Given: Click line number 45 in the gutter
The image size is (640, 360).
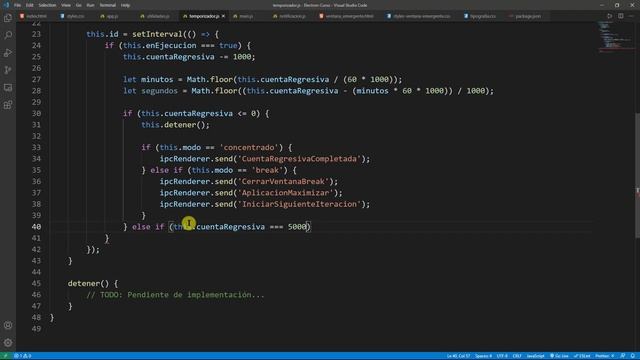Looking at the screenshot, I should pos(36,283).
